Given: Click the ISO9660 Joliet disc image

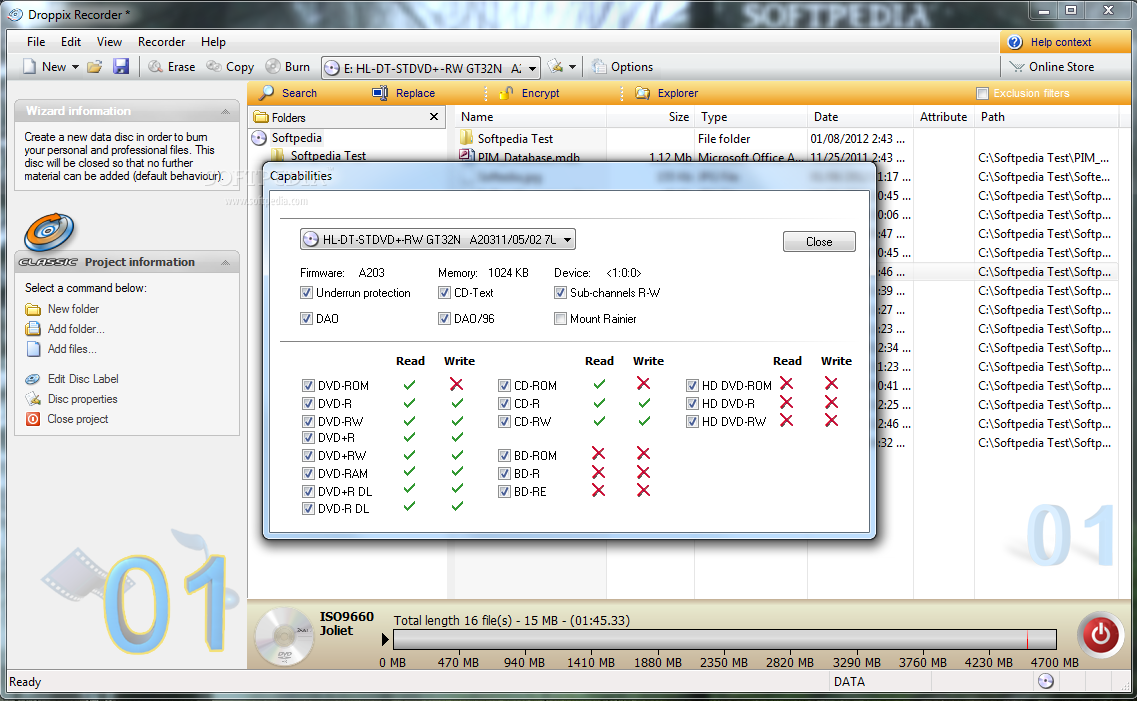Looking at the screenshot, I should tap(284, 636).
